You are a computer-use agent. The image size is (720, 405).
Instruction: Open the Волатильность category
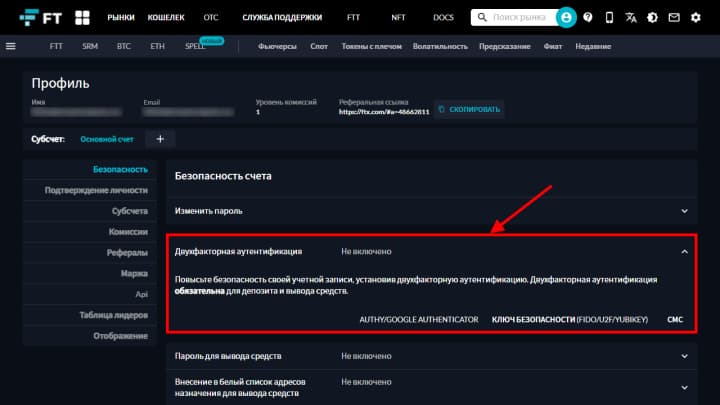[x=440, y=46]
